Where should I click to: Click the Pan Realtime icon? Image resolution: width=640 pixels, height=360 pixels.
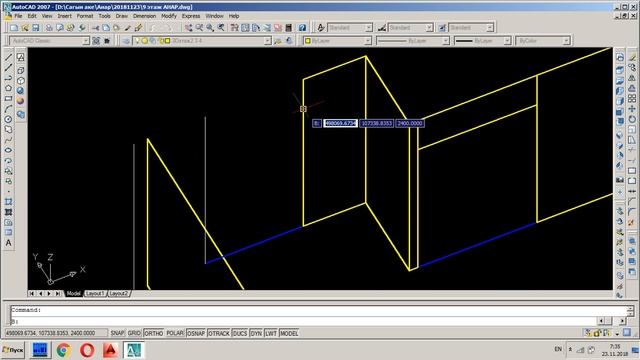[x=188, y=28]
